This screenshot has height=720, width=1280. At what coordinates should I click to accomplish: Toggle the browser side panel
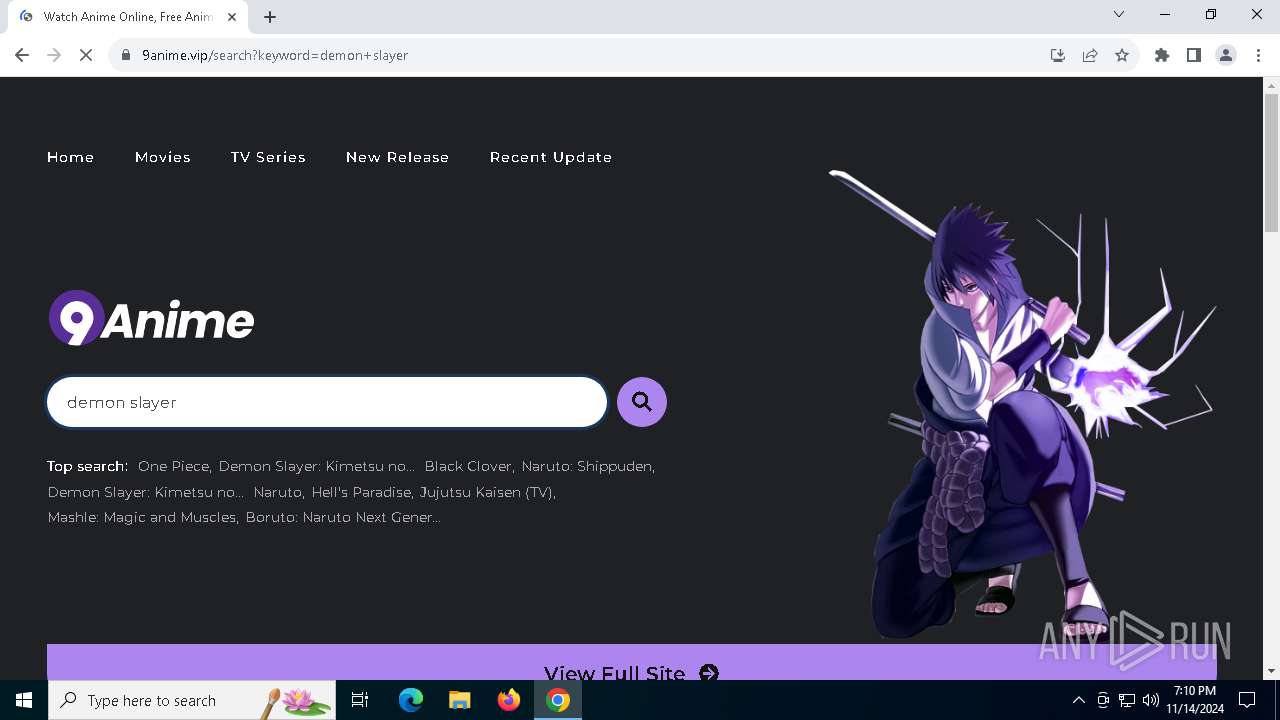pos(1194,55)
